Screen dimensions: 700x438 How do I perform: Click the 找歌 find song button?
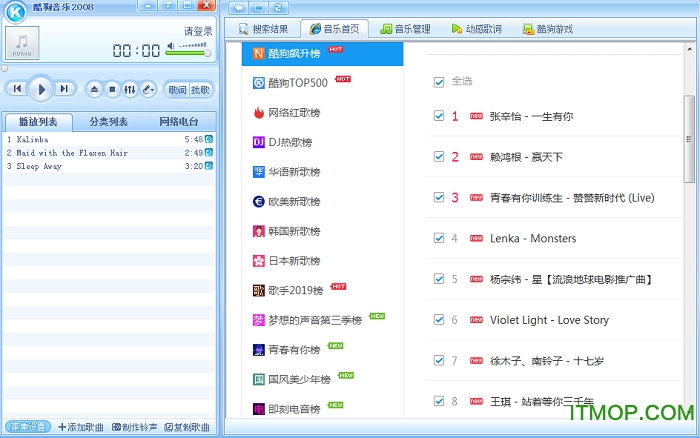point(200,90)
